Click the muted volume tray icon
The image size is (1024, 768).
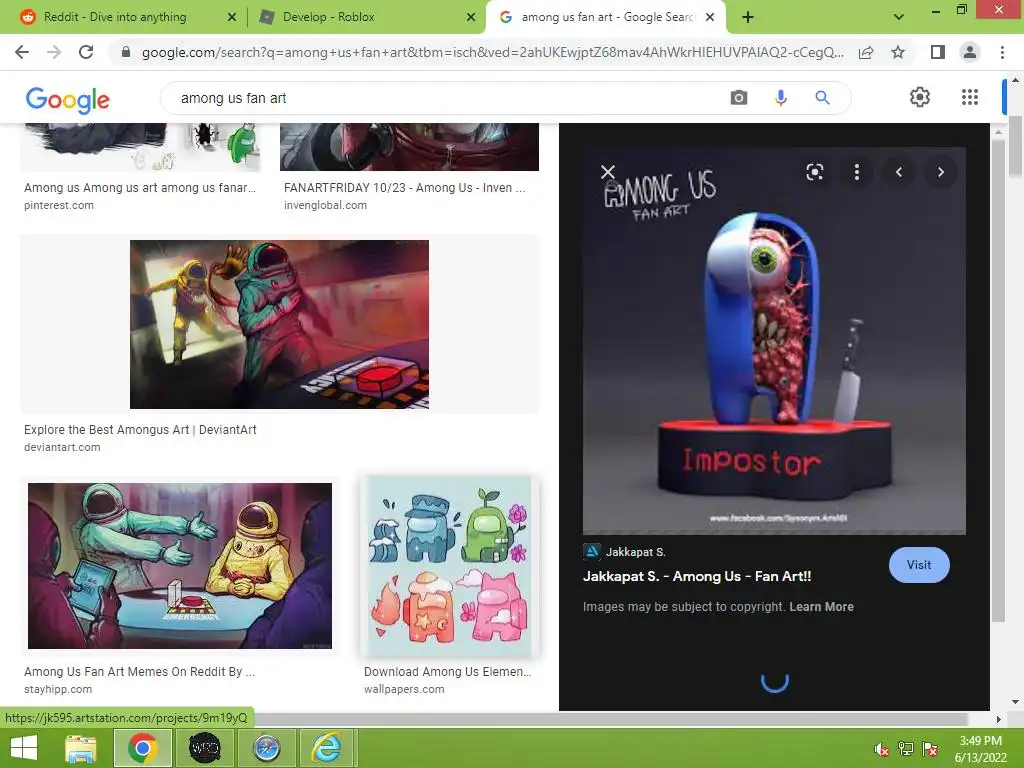tap(882, 749)
